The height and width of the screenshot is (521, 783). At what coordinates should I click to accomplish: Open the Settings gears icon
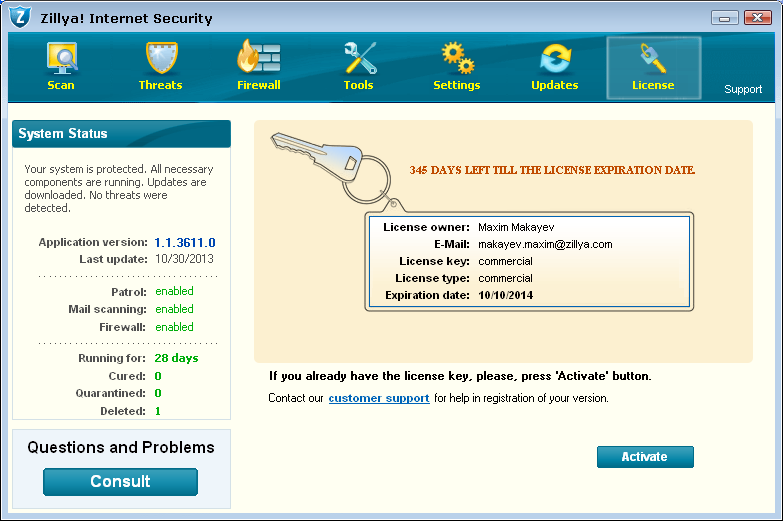[x=457, y=58]
